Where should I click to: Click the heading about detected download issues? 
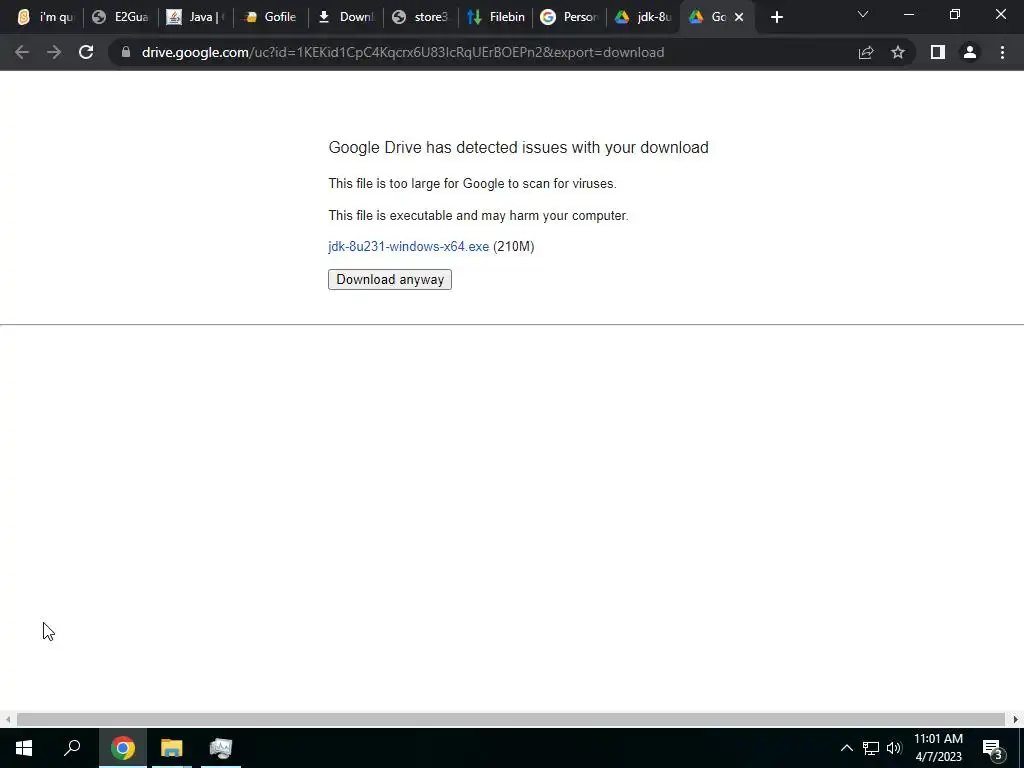pos(519,148)
